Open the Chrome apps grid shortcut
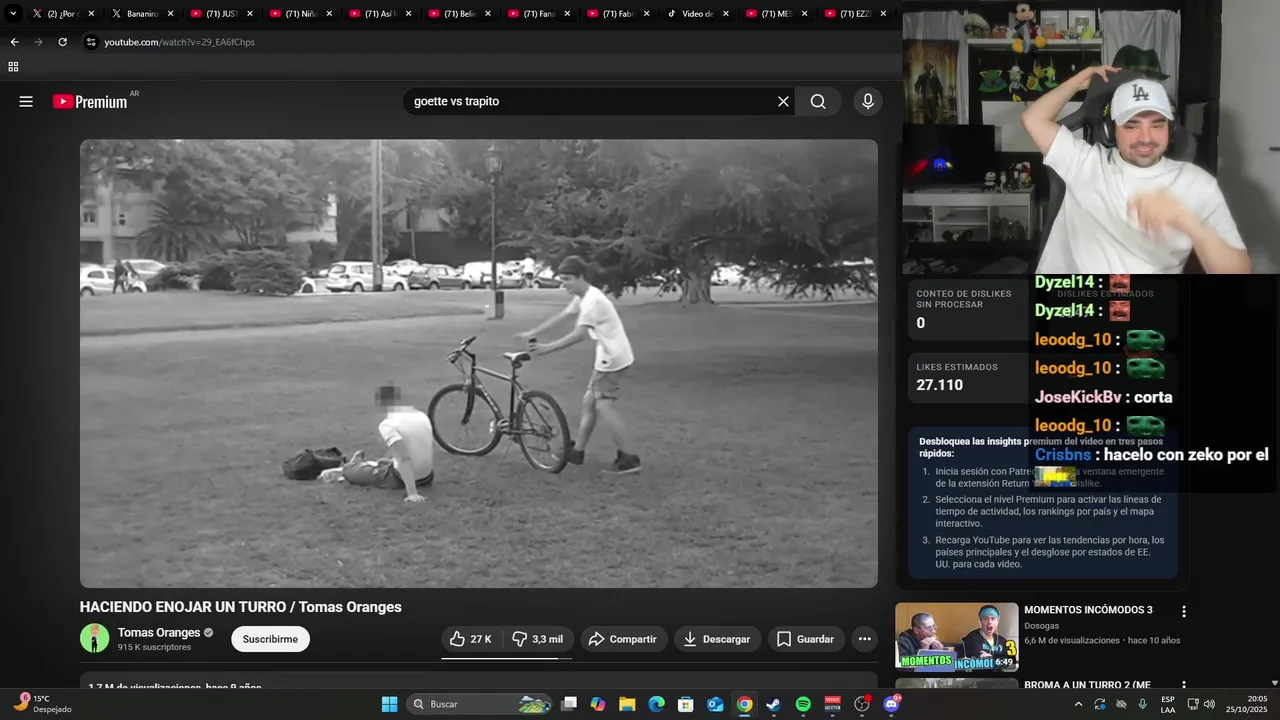Viewport: 1280px width, 720px height. coord(13,67)
